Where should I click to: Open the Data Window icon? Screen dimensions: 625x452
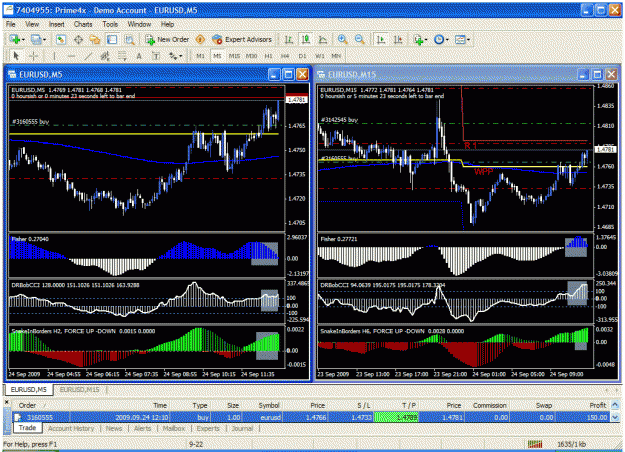click(x=78, y=39)
